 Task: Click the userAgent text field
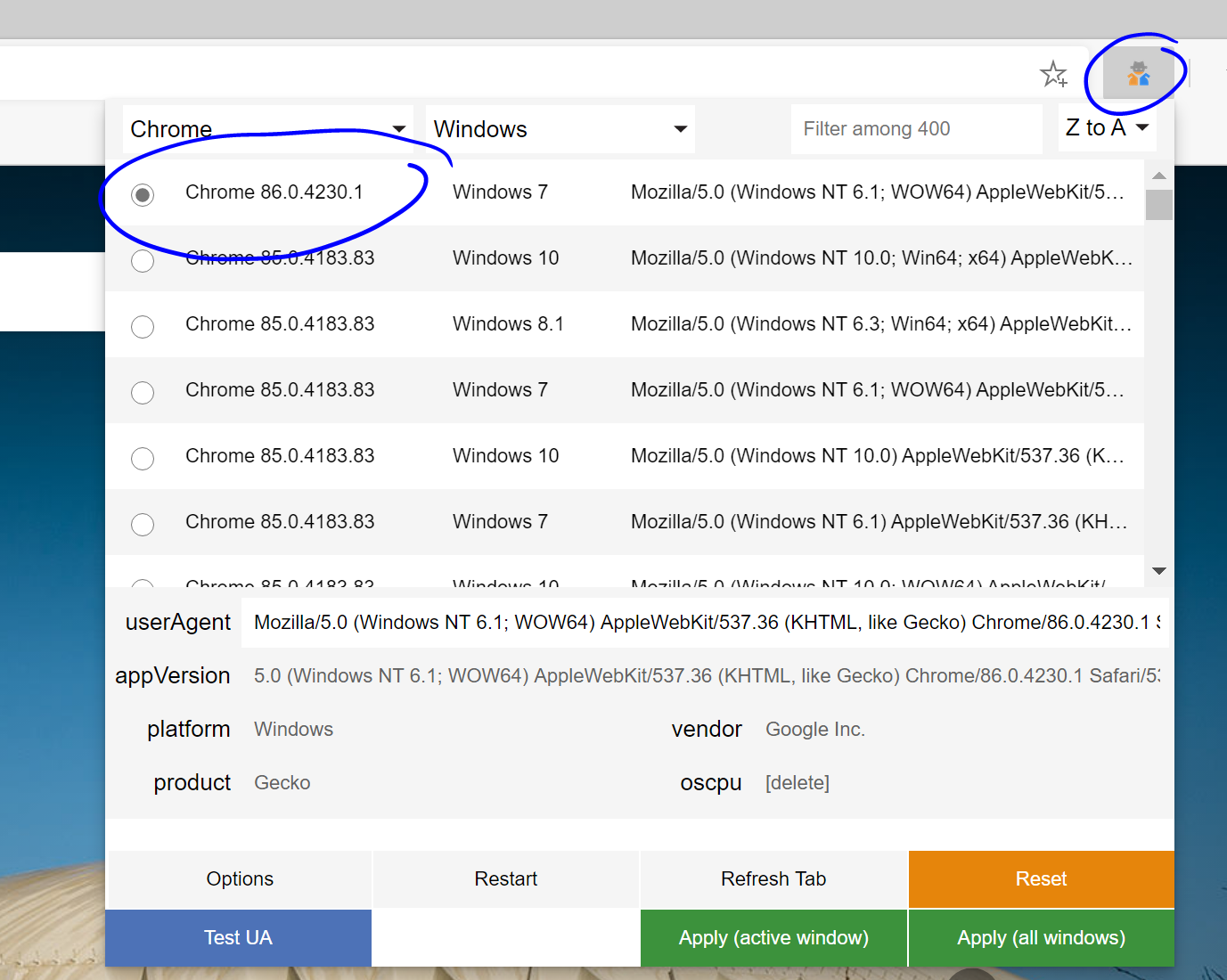(707, 623)
